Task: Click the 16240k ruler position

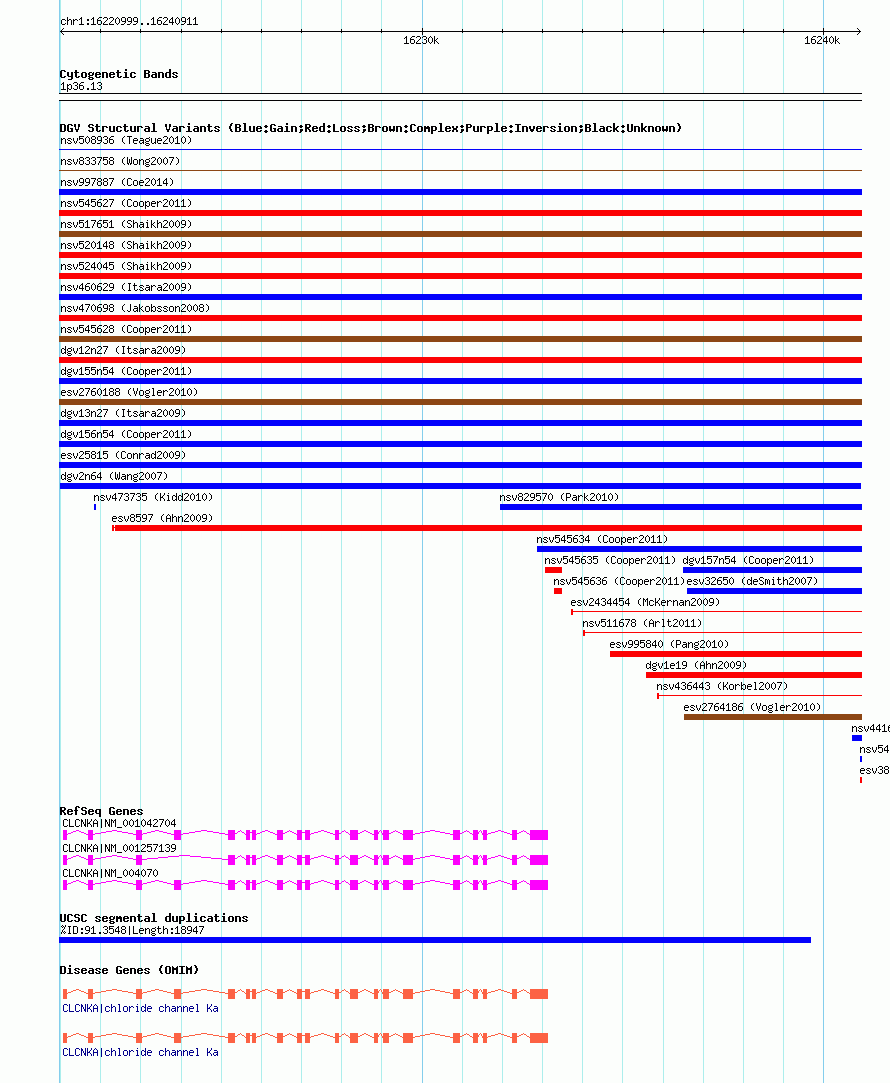Action: click(822, 41)
